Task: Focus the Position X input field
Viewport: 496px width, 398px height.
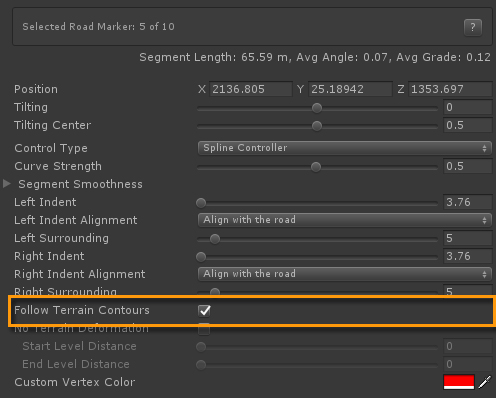Action: point(251,89)
